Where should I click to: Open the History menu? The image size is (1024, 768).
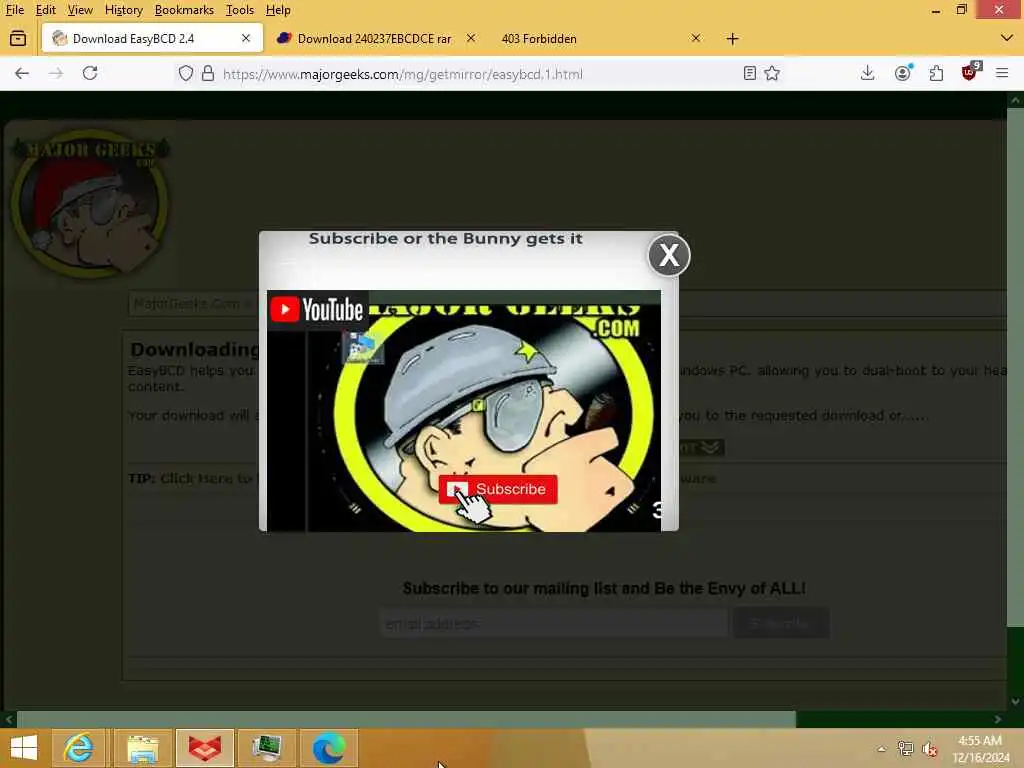point(123,10)
